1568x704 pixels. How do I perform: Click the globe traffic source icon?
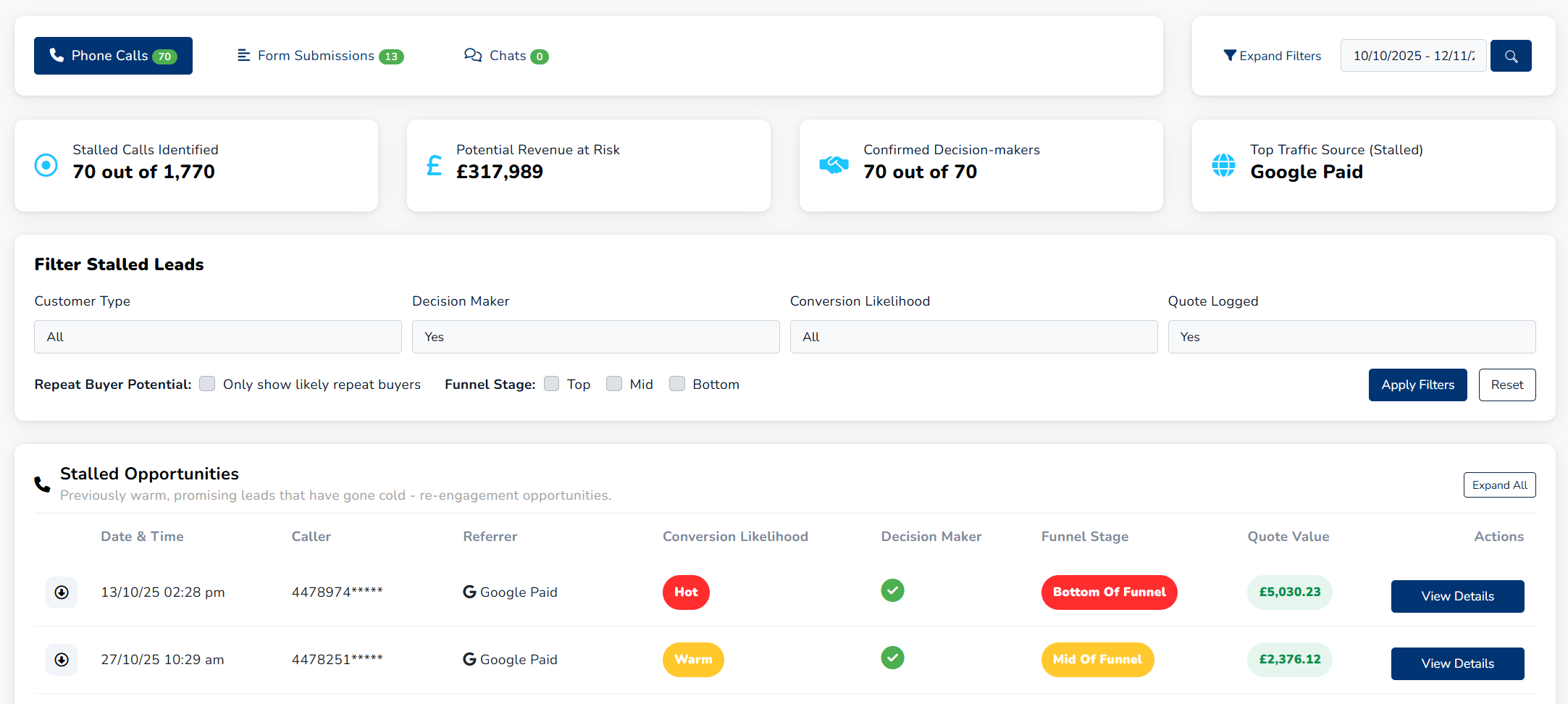(1223, 165)
